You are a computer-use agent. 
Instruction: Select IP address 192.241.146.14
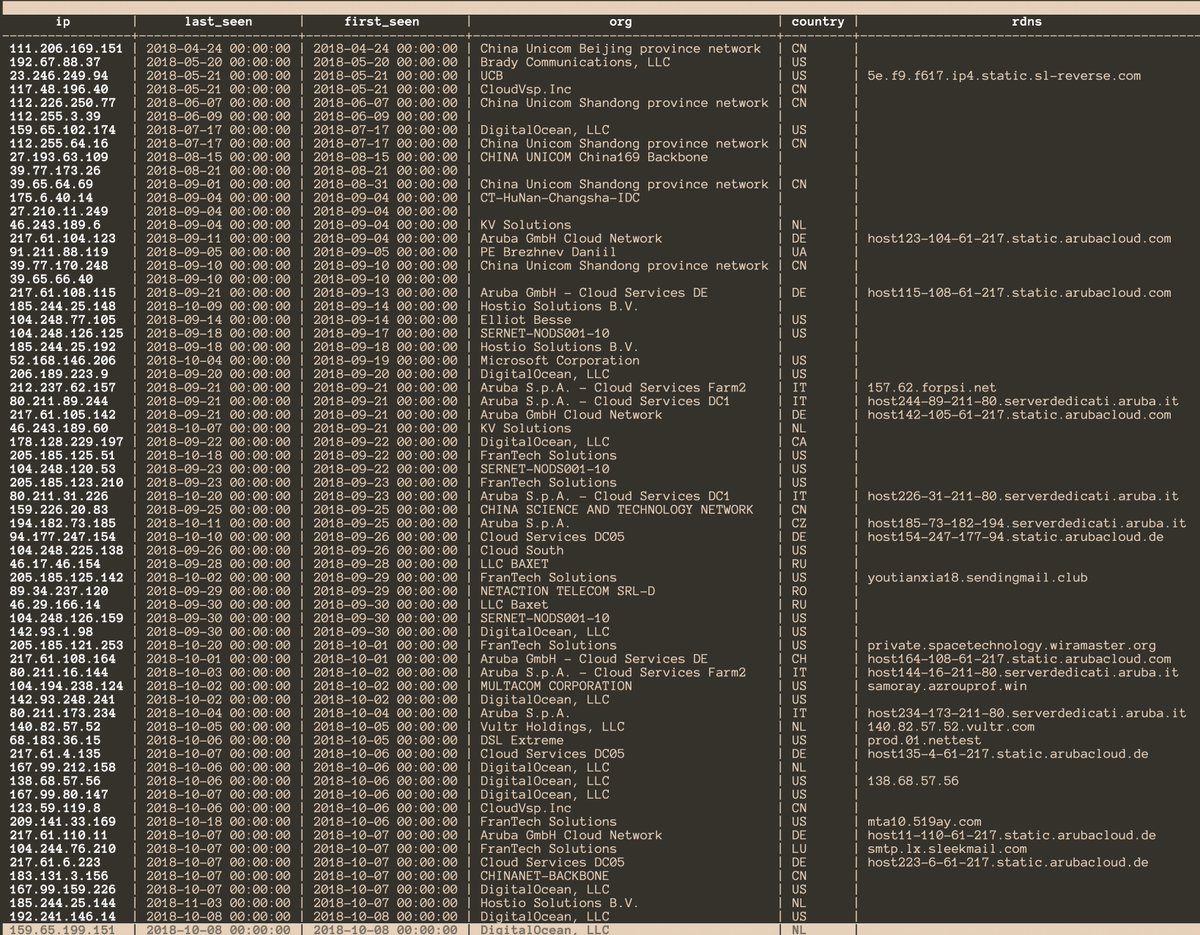click(x=62, y=916)
